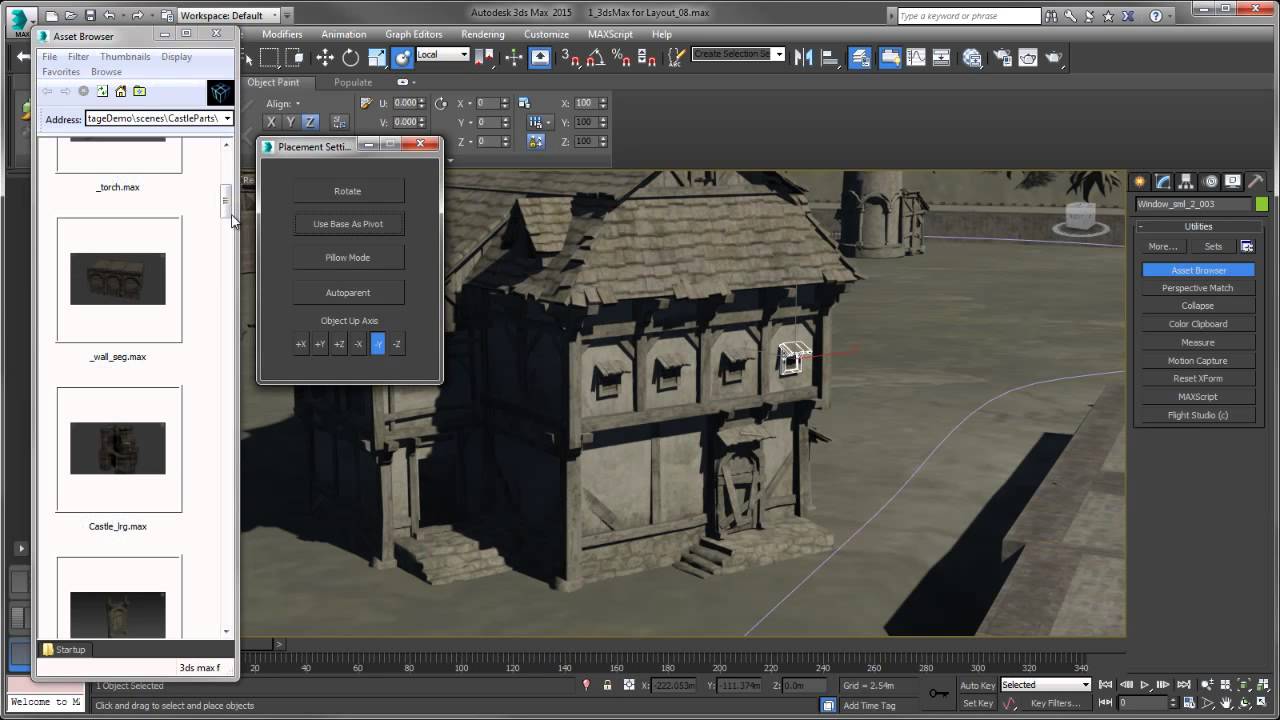Select the Castle_lrg.max thumbnail

pos(118,448)
